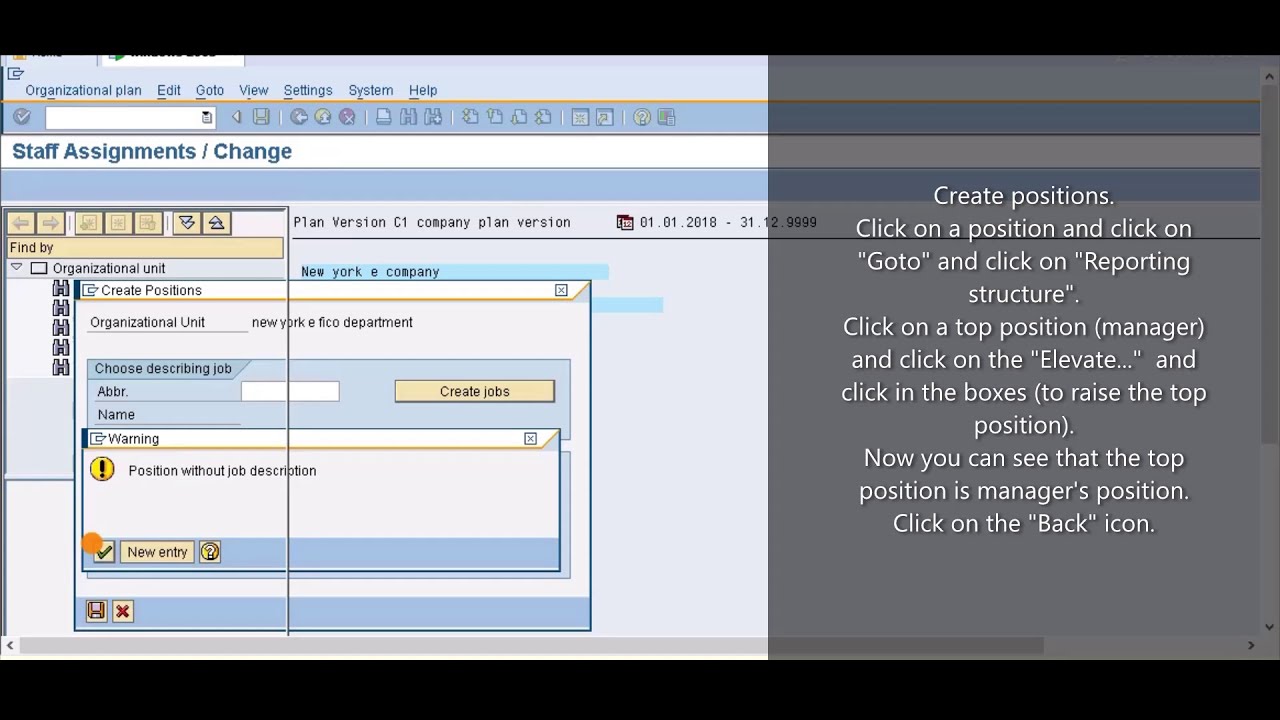1280x720 pixels.
Task: Click the left arrow in the search panel
Action: (20, 223)
